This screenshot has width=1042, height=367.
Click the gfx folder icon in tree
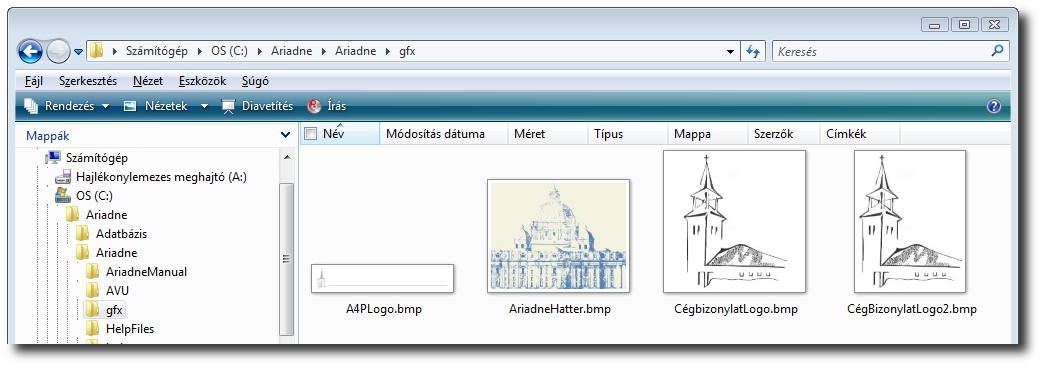(92, 309)
